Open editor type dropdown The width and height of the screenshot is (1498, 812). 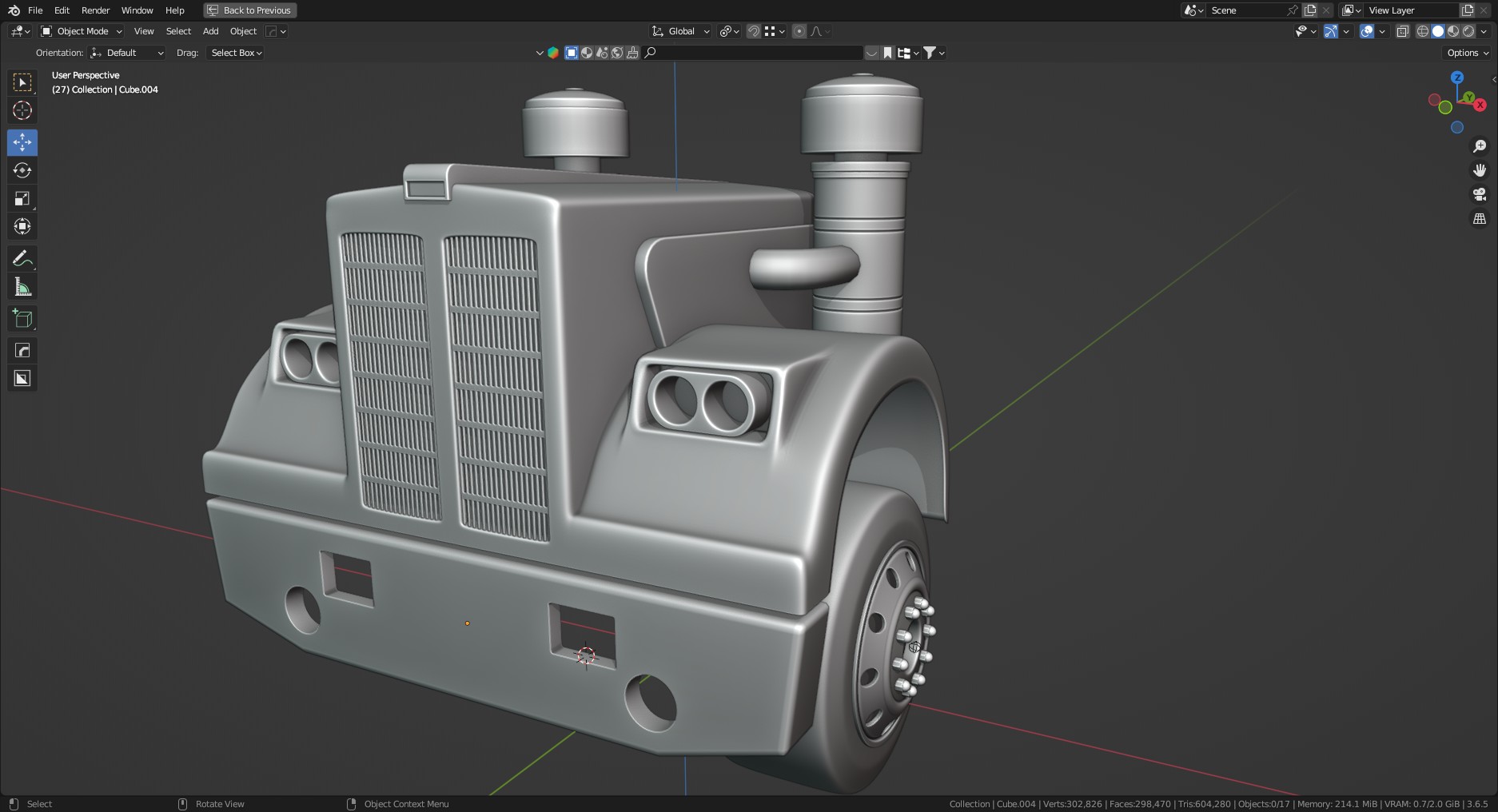[20, 31]
